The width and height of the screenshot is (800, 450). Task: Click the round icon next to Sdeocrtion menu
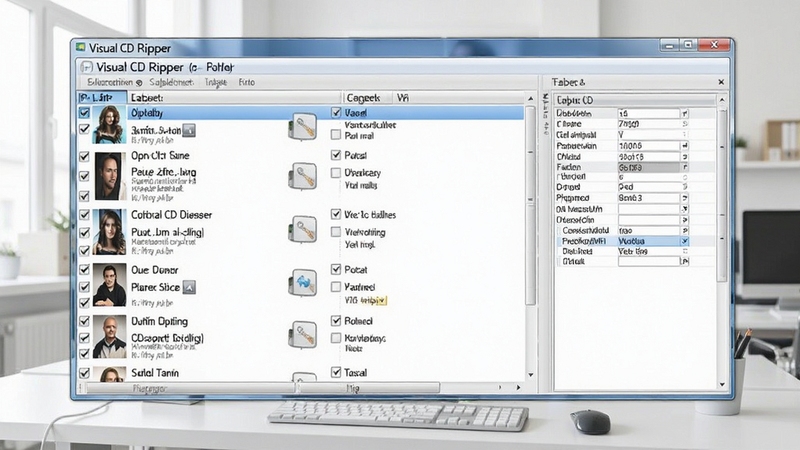point(139,82)
